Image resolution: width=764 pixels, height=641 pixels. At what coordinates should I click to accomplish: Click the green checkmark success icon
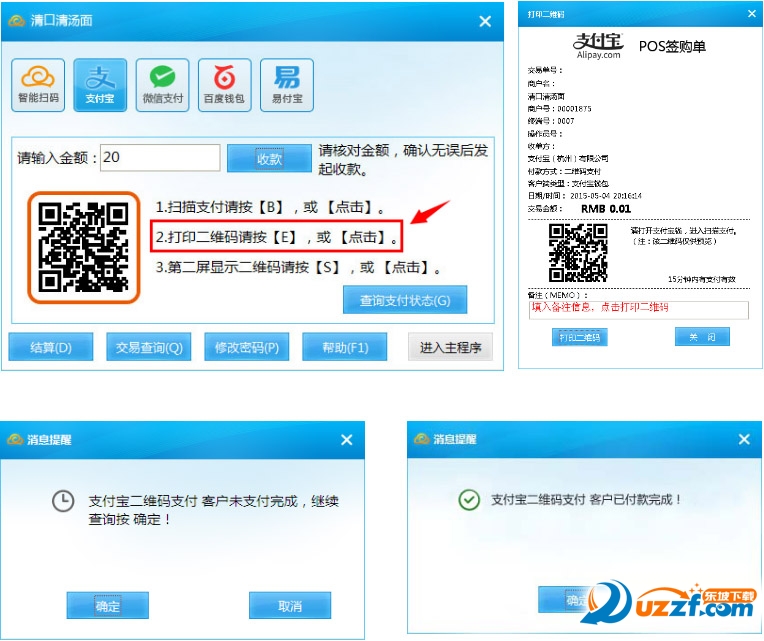(469, 500)
